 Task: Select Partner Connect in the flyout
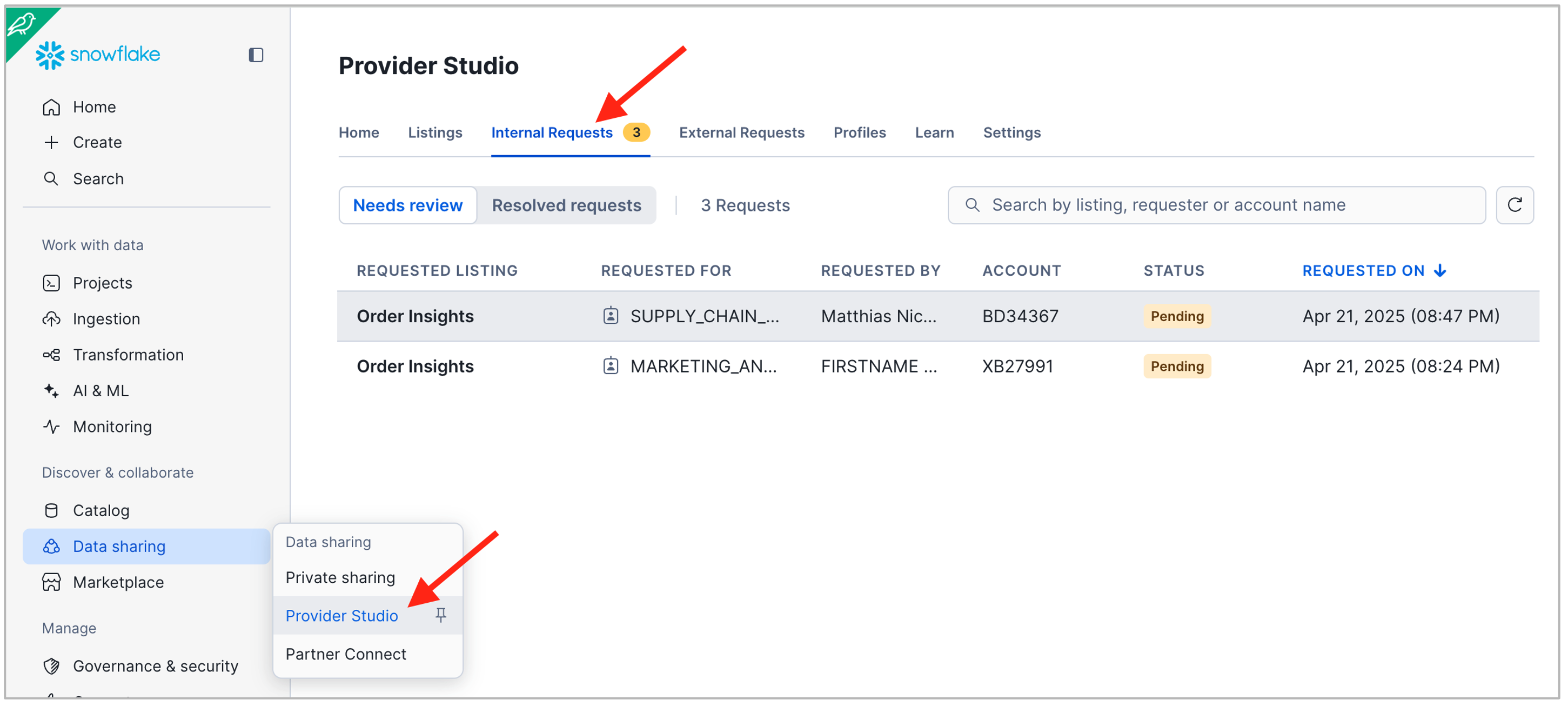345,654
